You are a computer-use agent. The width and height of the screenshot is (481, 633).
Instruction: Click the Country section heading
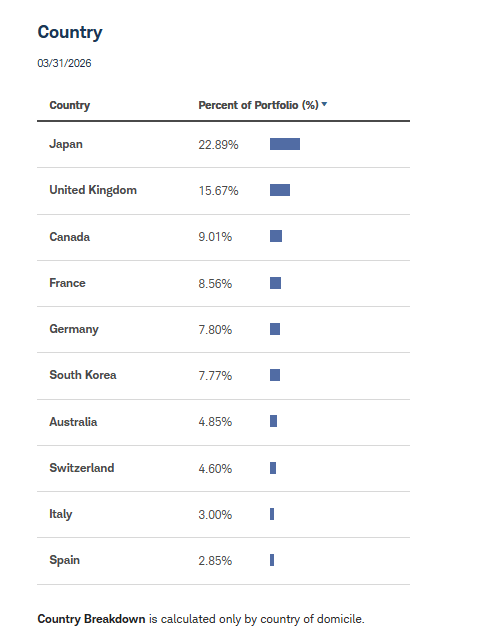click(x=70, y=32)
